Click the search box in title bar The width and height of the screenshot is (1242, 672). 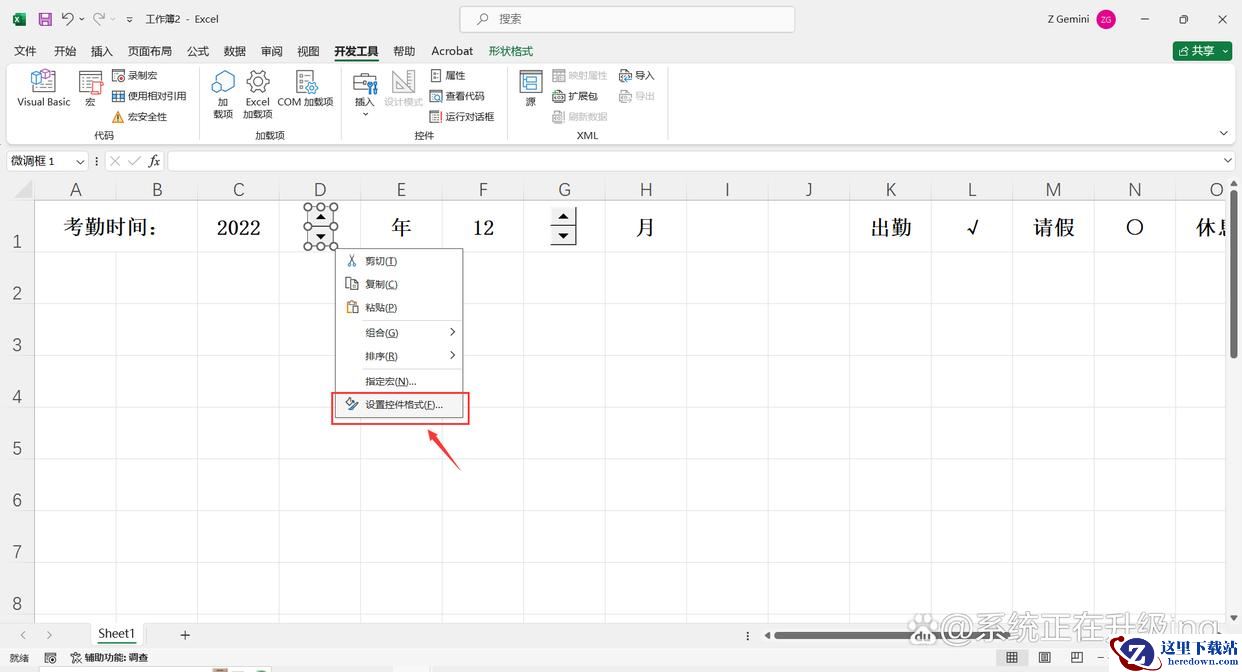point(627,19)
